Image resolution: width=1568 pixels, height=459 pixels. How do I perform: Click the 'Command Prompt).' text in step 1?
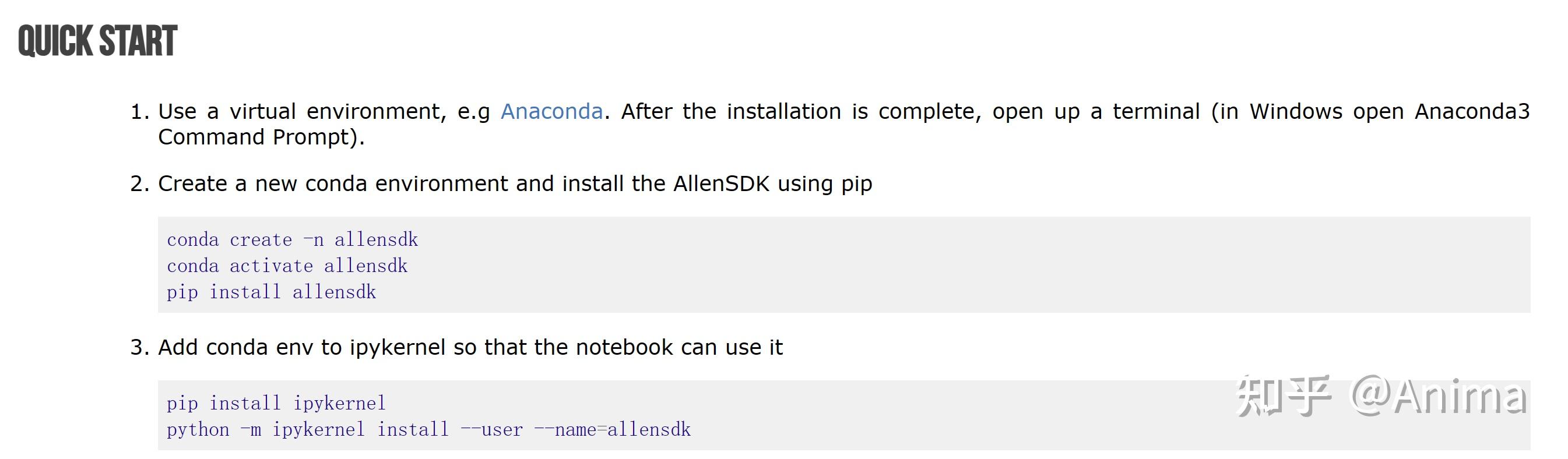pyautogui.click(x=261, y=137)
